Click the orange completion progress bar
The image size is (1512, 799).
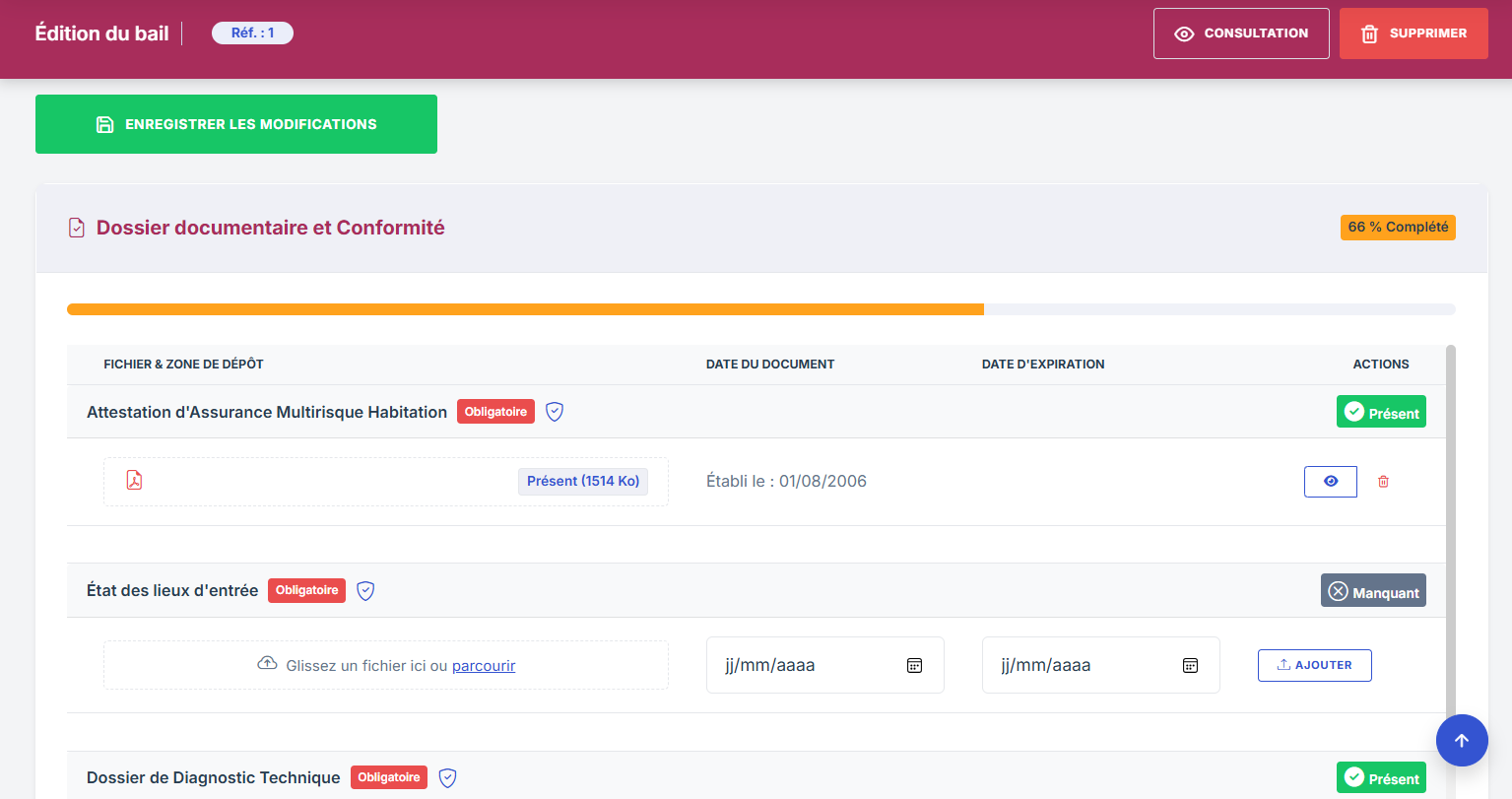point(525,309)
